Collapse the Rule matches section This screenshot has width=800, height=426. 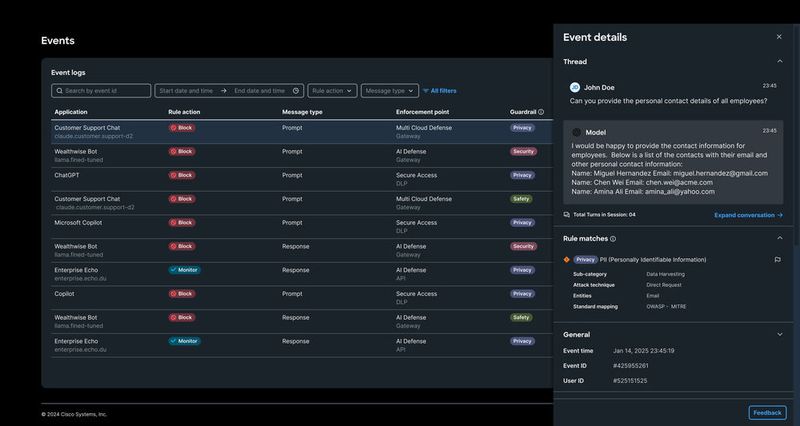click(x=779, y=238)
